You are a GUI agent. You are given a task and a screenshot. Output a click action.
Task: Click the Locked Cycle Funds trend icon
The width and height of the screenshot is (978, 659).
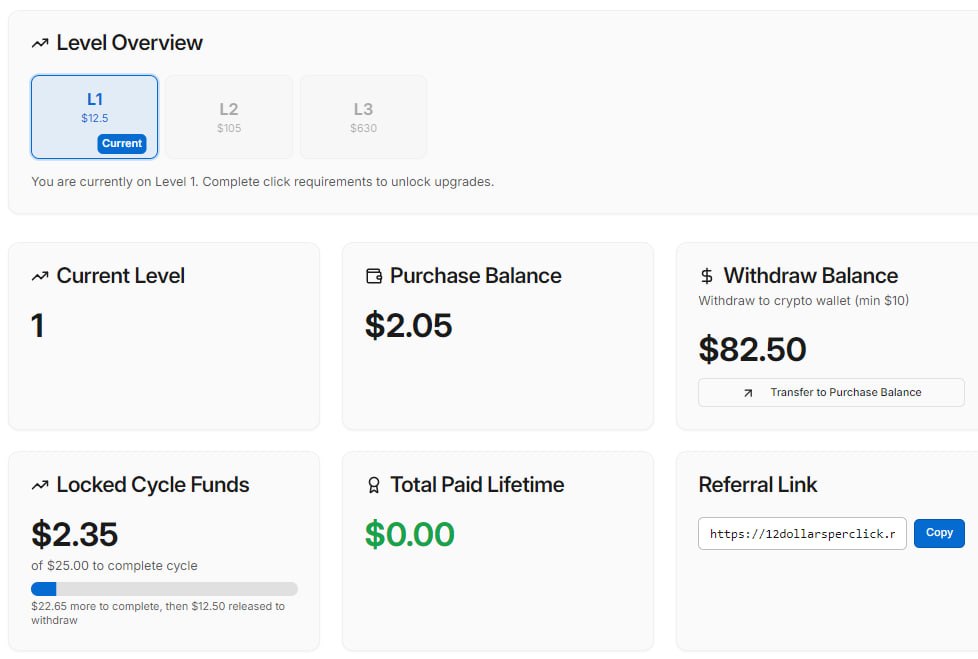[x=40, y=485]
